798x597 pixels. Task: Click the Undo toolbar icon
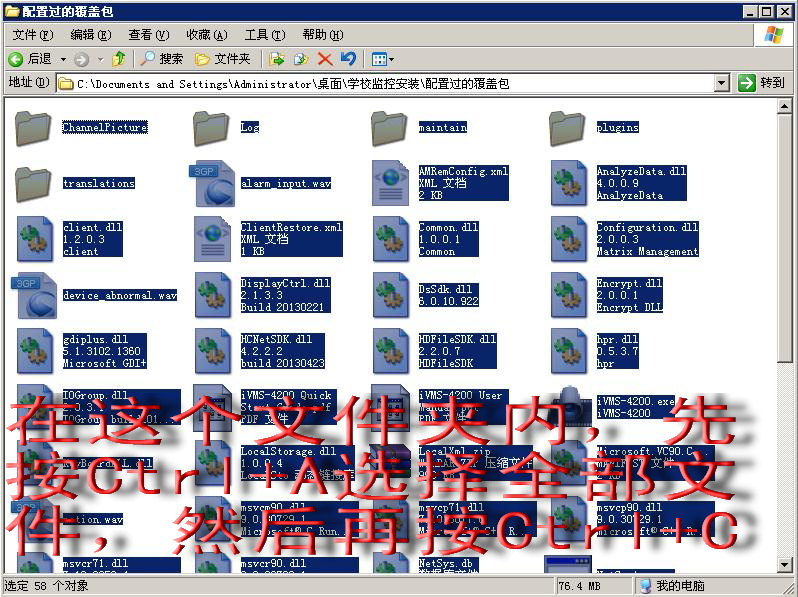pyautogui.click(x=349, y=59)
